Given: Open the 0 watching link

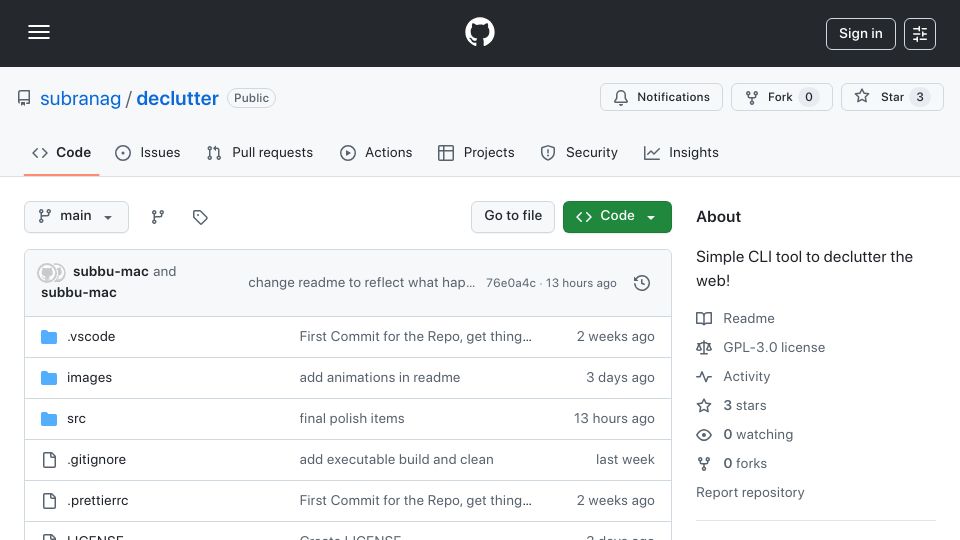Looking at the screenshot, I should click(758, 435).
